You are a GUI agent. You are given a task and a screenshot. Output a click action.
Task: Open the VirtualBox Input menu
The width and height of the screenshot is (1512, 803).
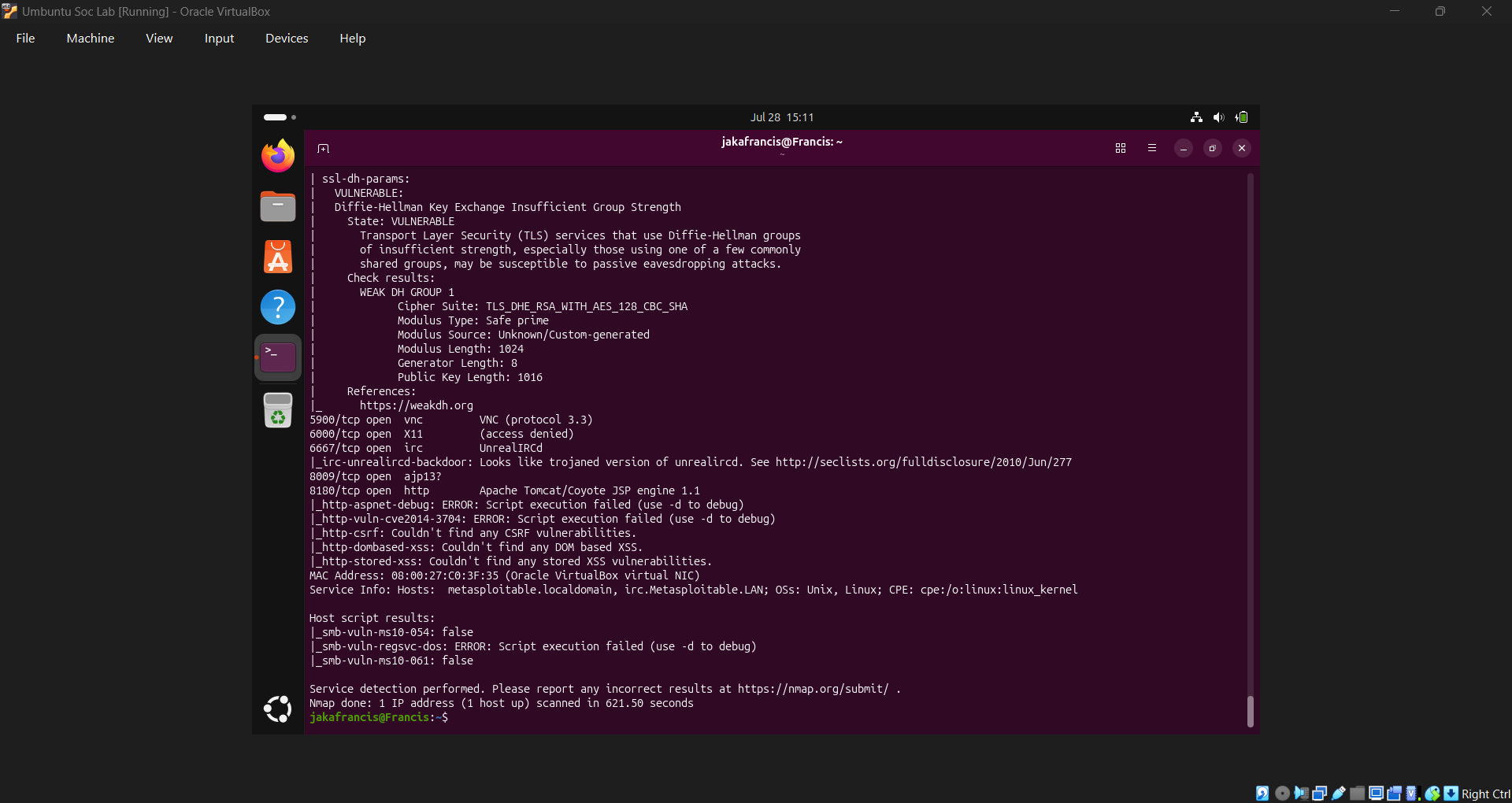(219, 38)
